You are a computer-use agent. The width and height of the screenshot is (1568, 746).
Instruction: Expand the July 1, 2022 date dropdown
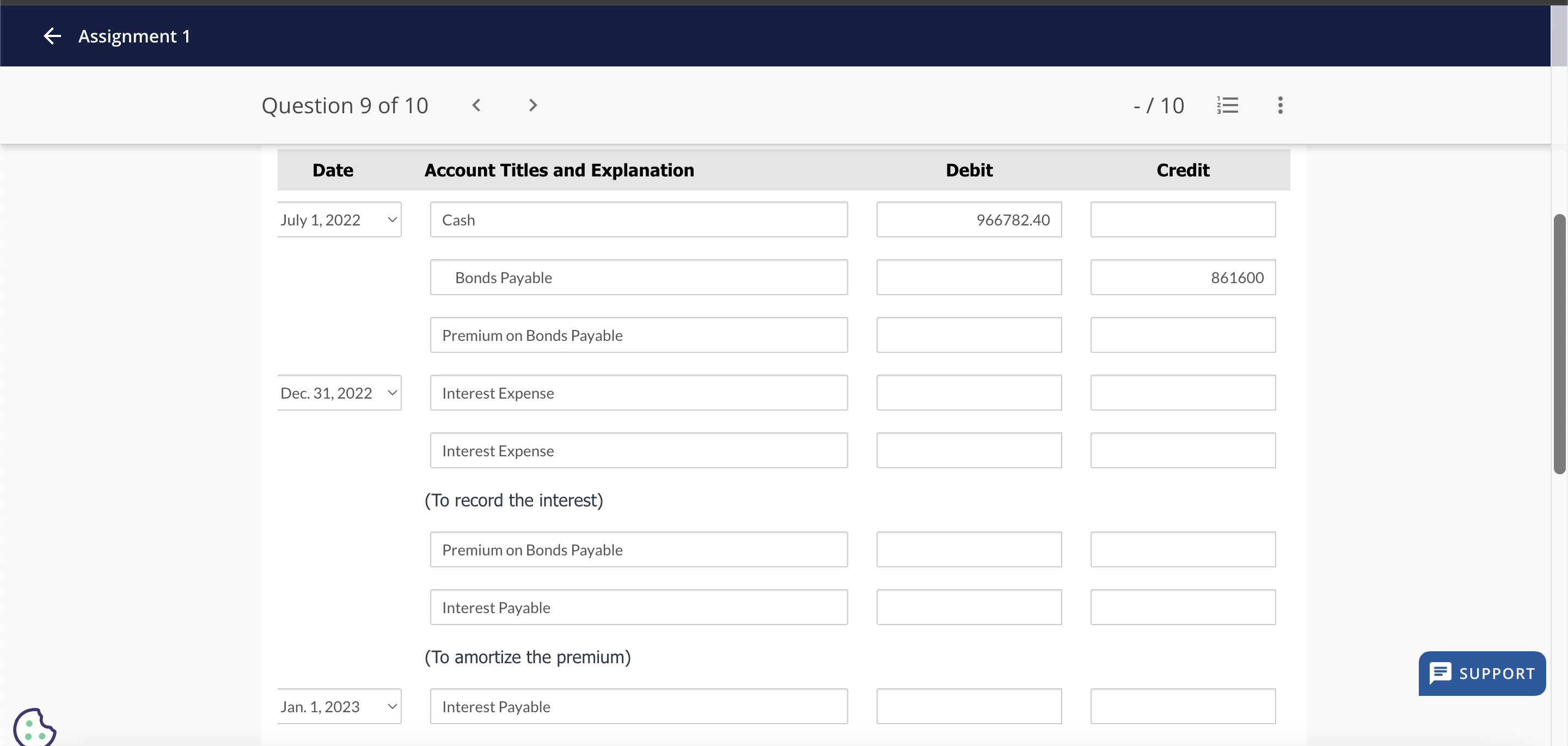coord(339,220)
